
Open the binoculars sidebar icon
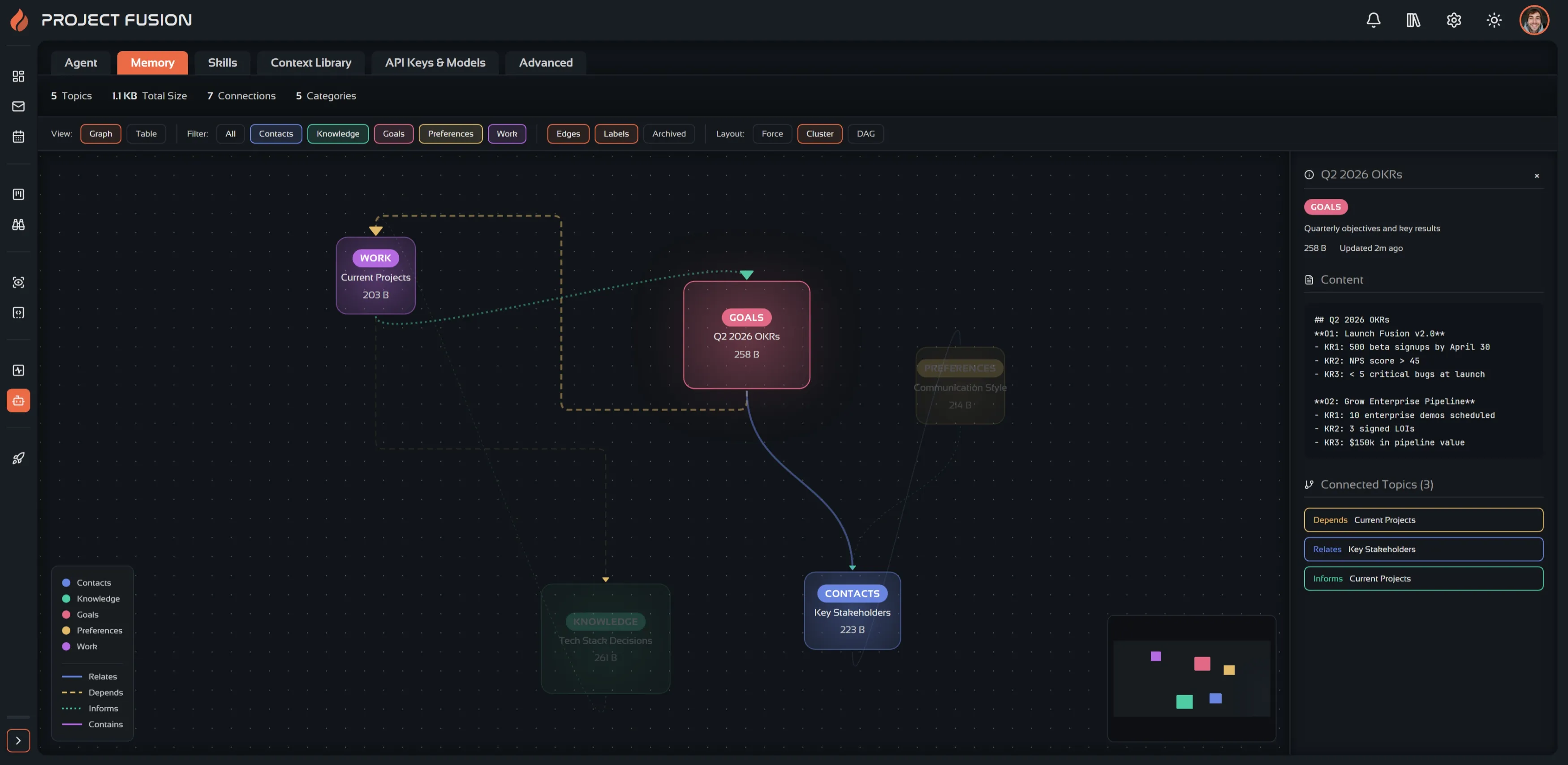coord(18,224)
